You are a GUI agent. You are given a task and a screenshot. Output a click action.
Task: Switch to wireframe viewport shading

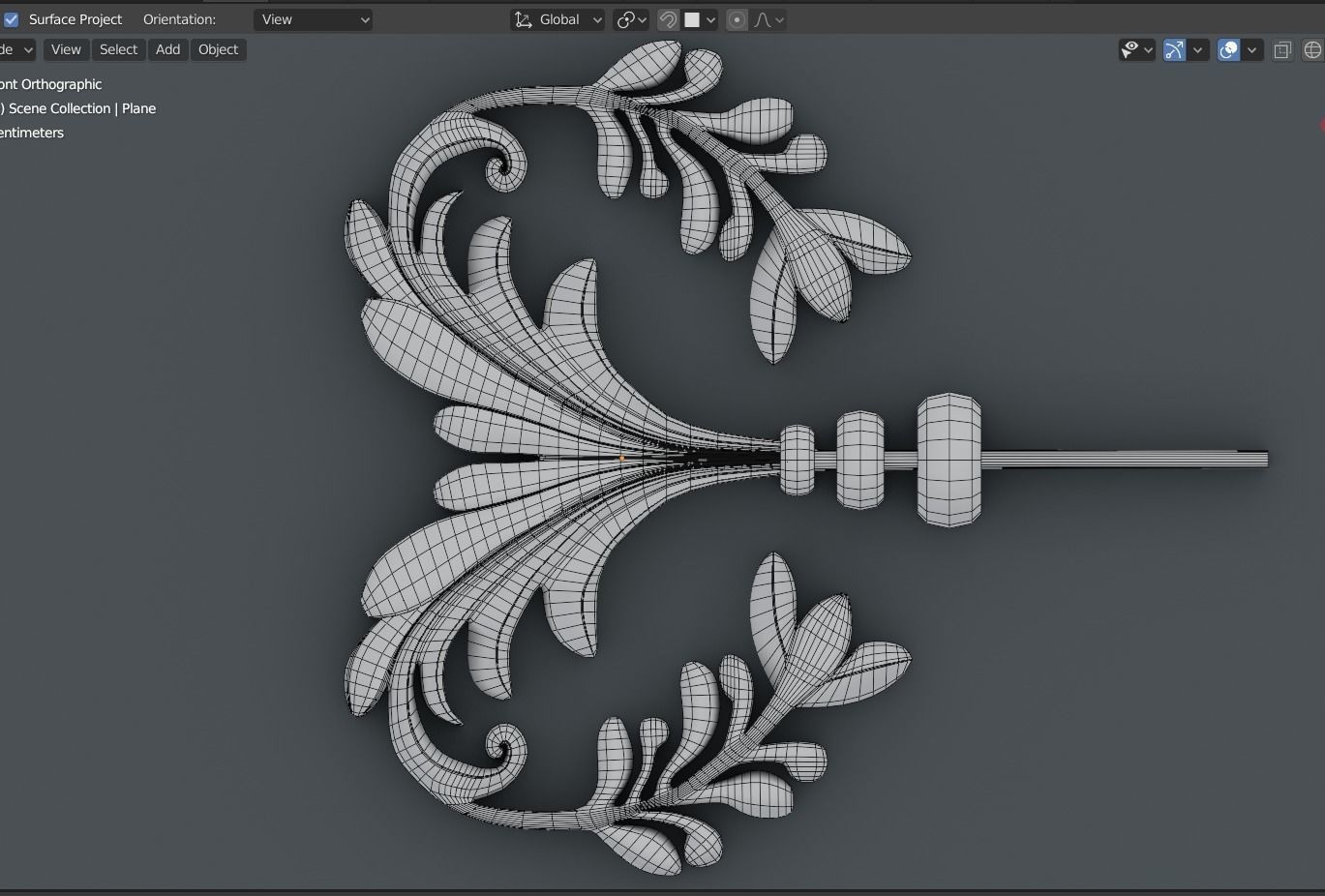pyautogui.click(x=1313, y=50)
